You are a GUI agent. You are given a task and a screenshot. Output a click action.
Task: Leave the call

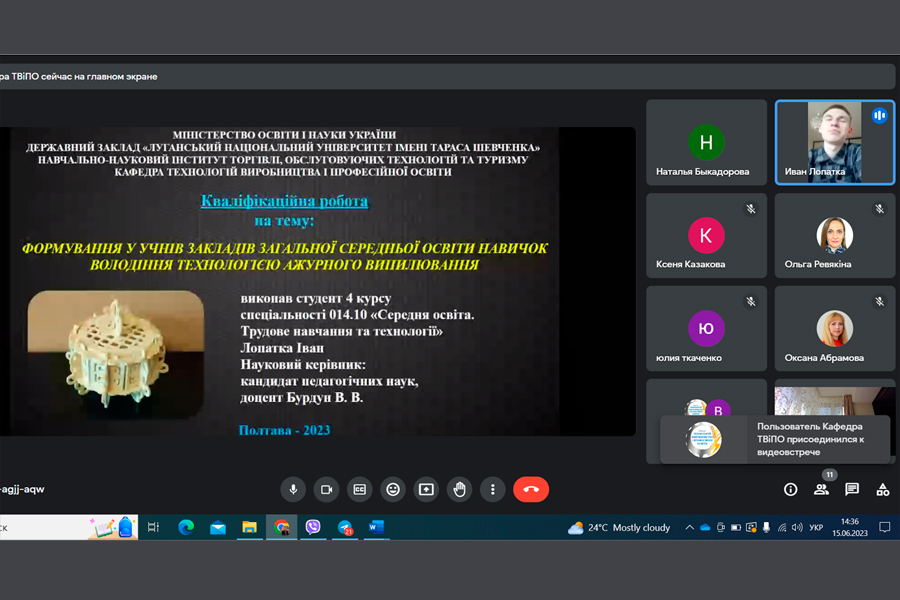tap(531, 489)
